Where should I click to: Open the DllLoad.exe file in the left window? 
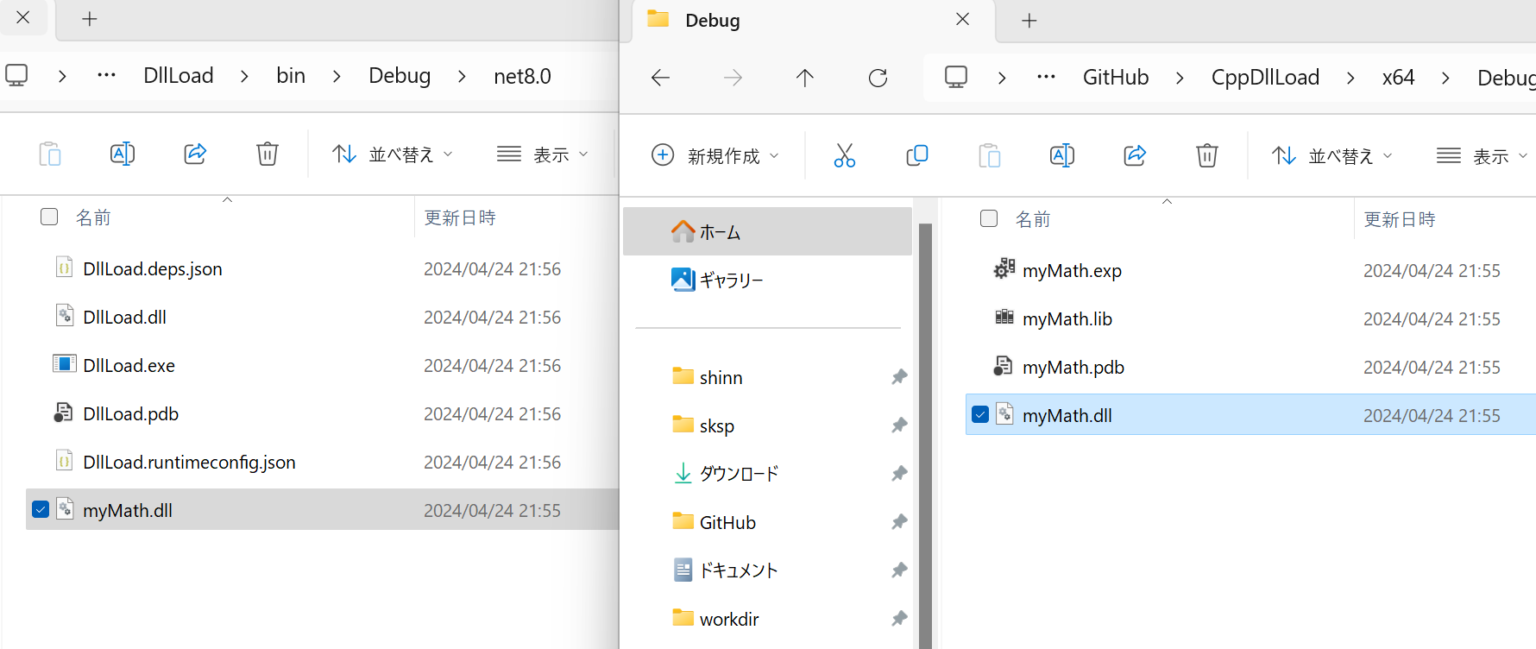pos(128,364)
